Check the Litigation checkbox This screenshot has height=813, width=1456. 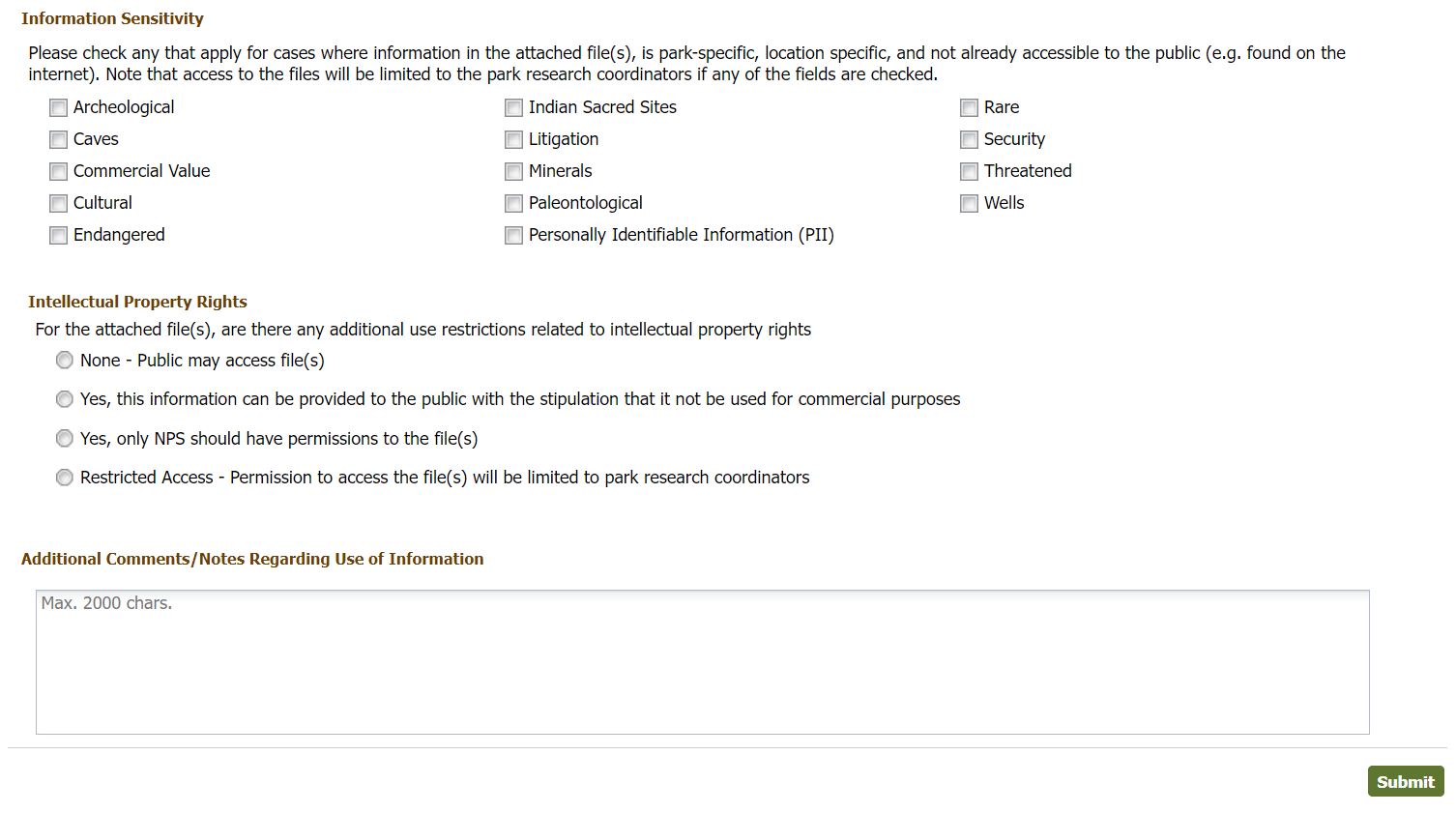coord(513,139)
